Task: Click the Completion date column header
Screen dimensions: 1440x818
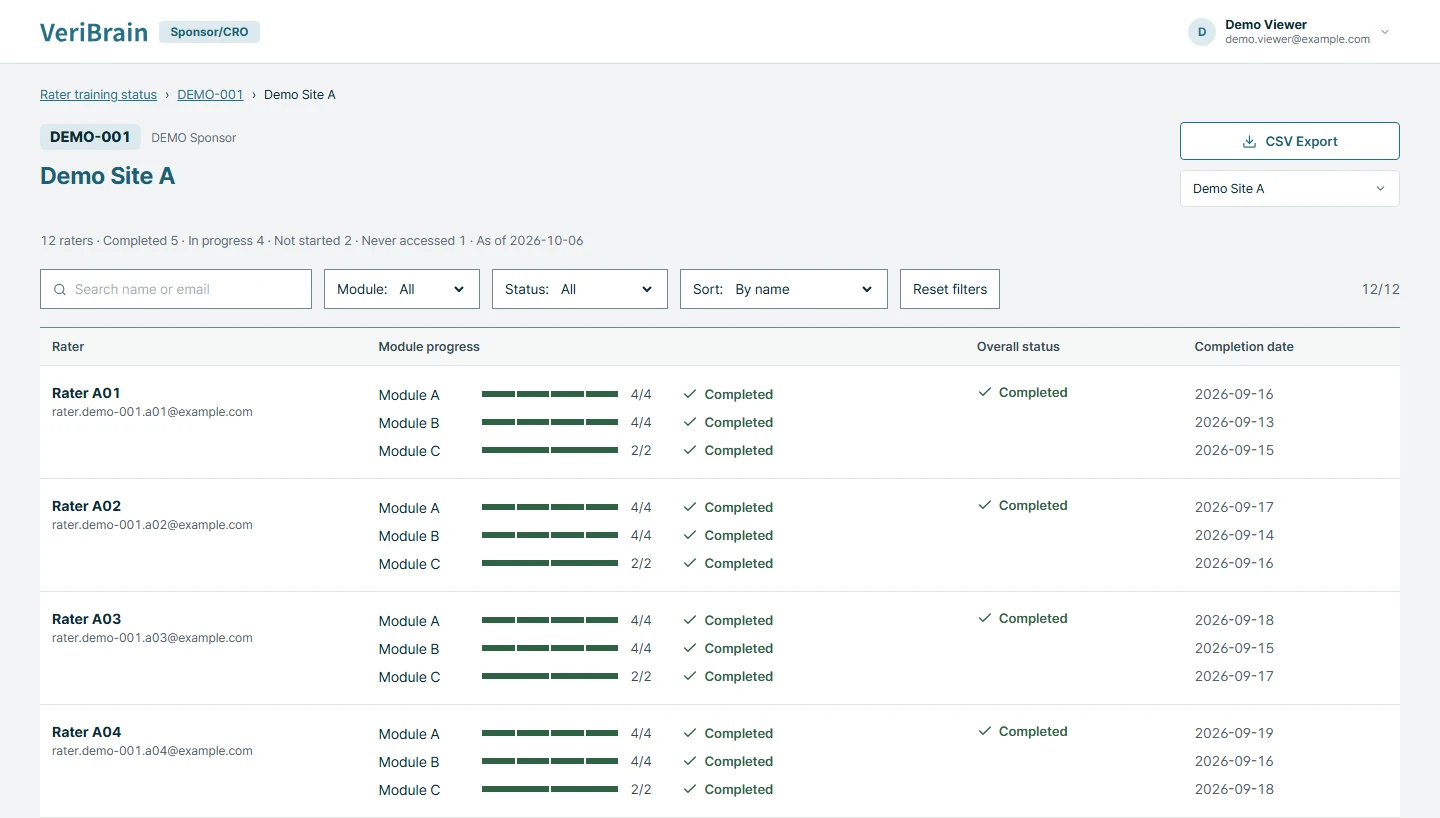Action: coord(1244,346)
